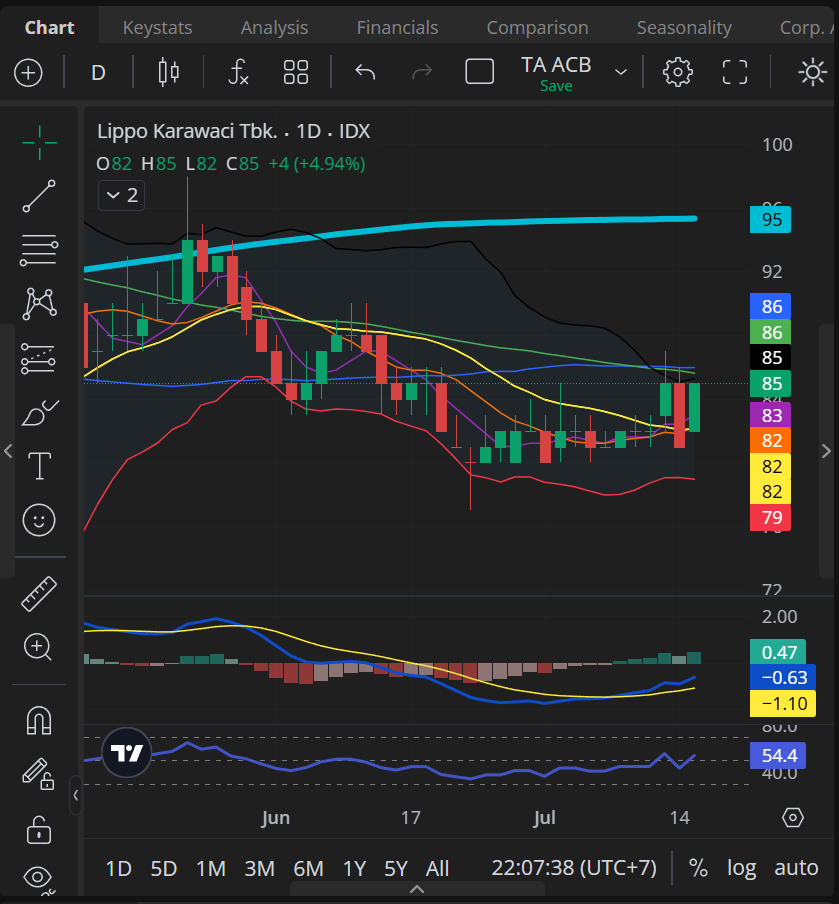Switch to the Comparison tab

(537, 27)
